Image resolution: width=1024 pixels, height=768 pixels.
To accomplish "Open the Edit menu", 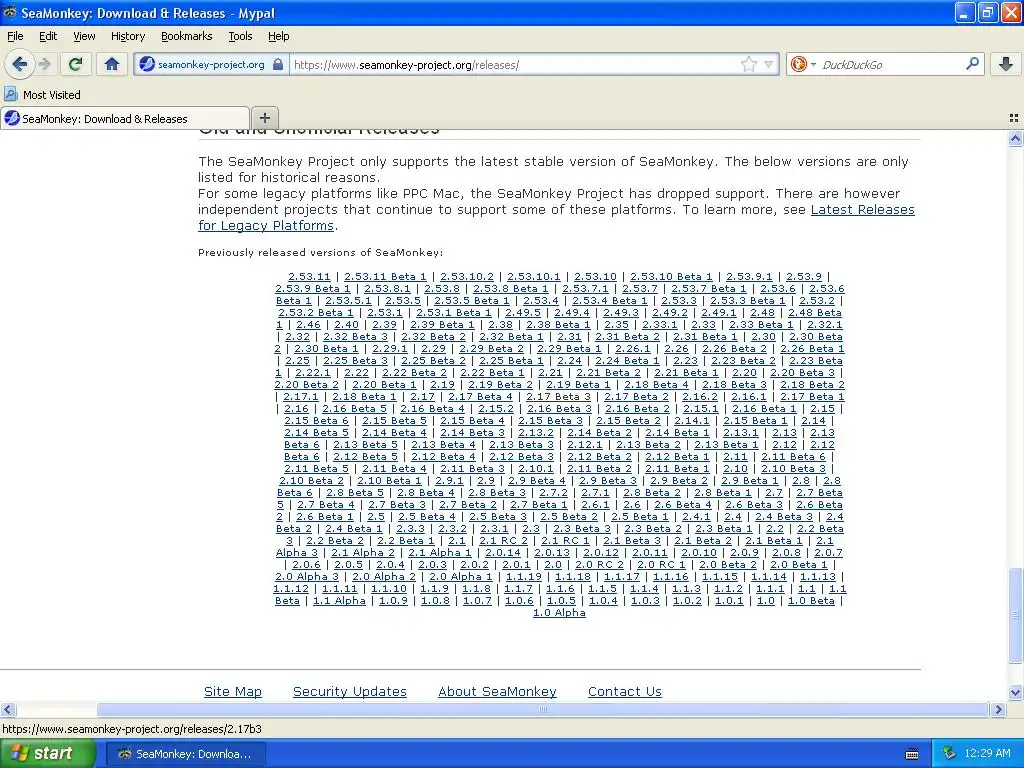I will tap(48, 36).
